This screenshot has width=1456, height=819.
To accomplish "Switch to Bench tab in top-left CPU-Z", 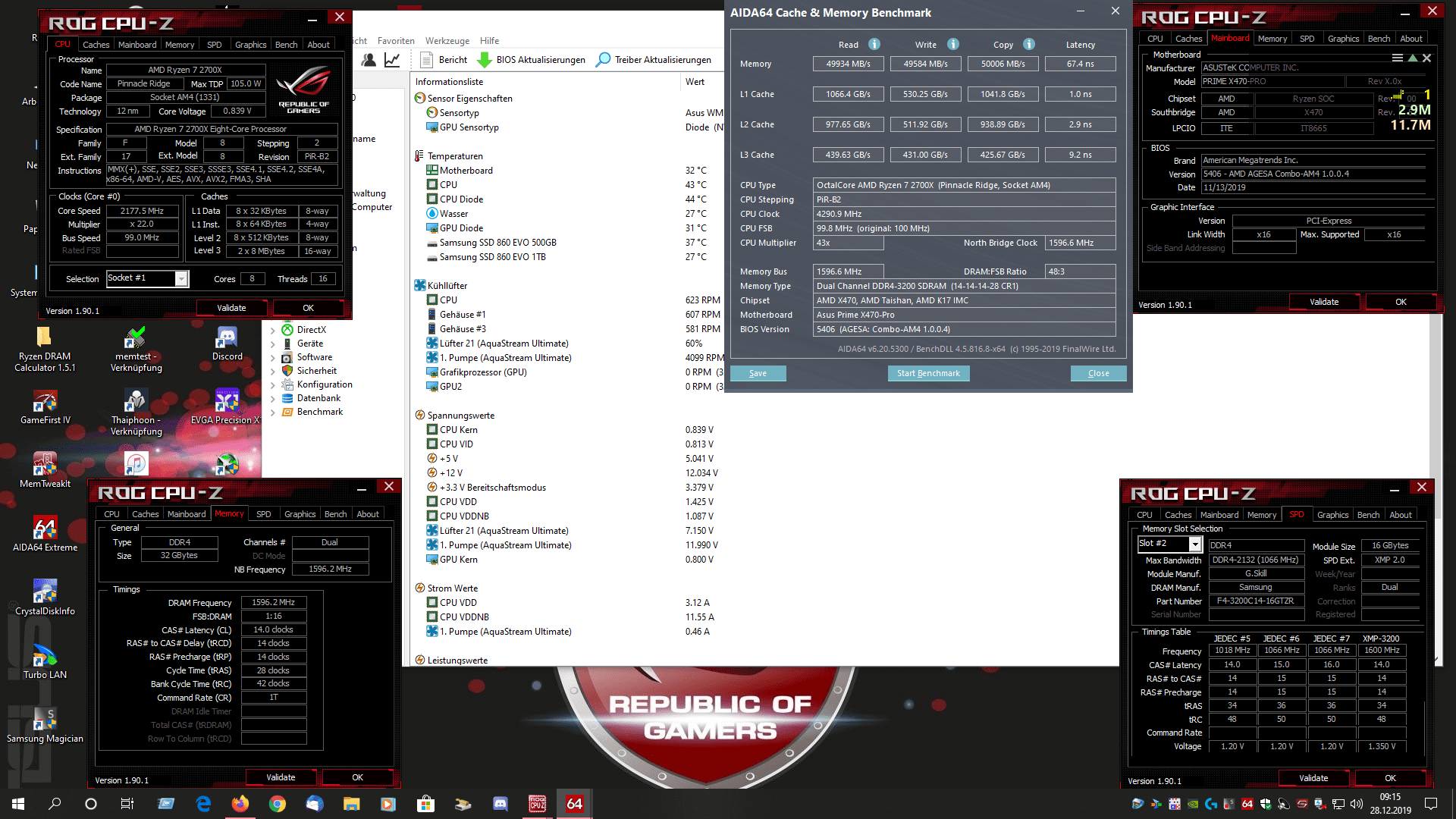I will coord(286,45).
